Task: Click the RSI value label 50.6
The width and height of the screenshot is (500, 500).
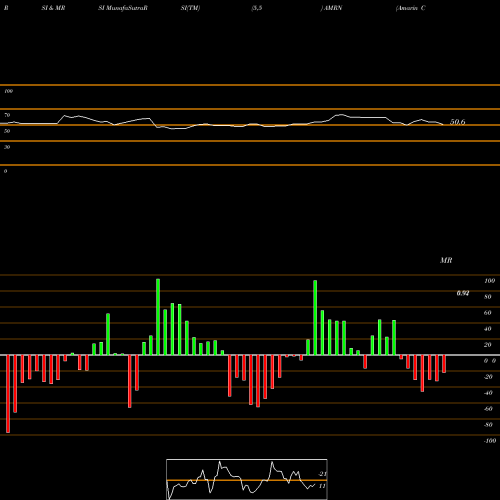Action: tap(458, 122)
